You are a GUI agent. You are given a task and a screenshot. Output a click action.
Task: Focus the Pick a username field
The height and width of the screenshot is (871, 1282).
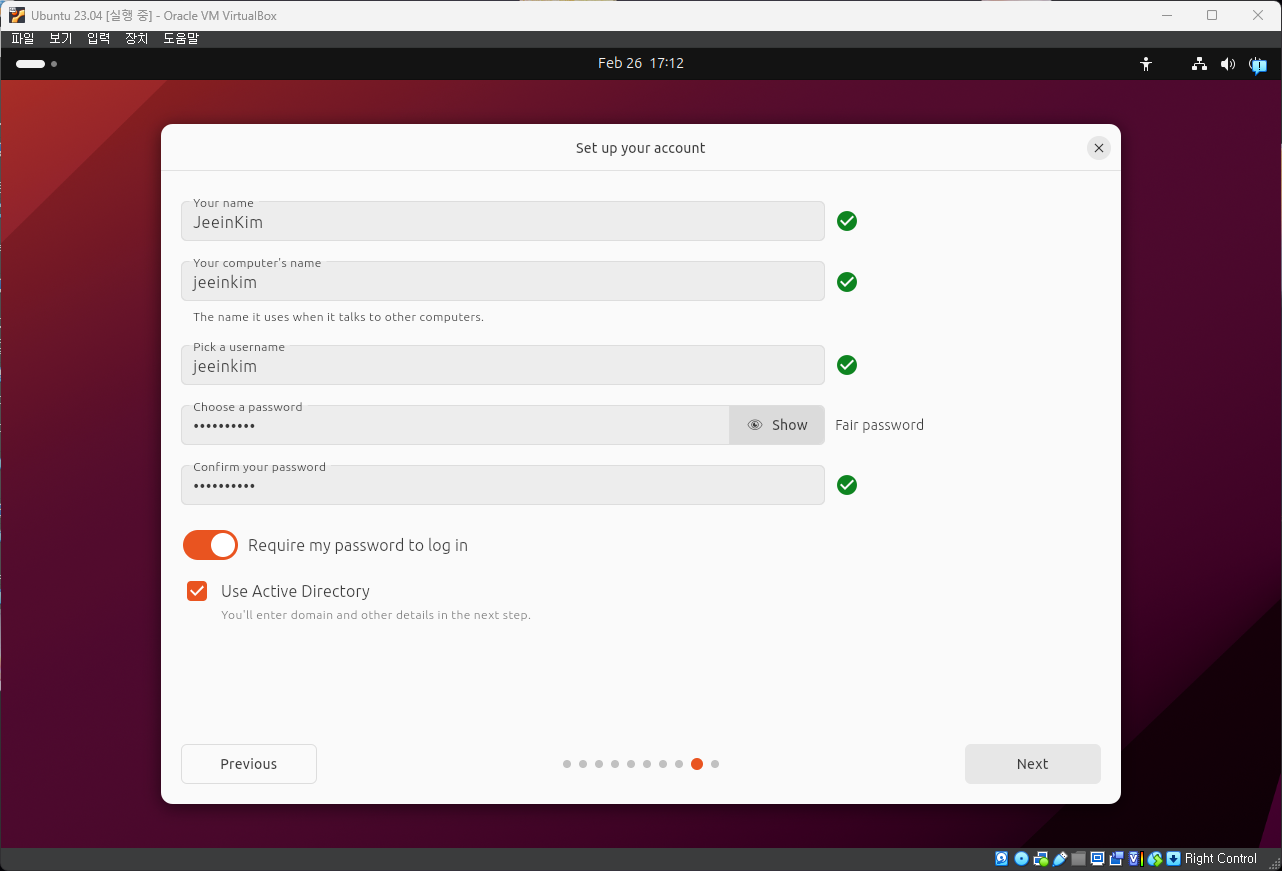pos(503,365)
